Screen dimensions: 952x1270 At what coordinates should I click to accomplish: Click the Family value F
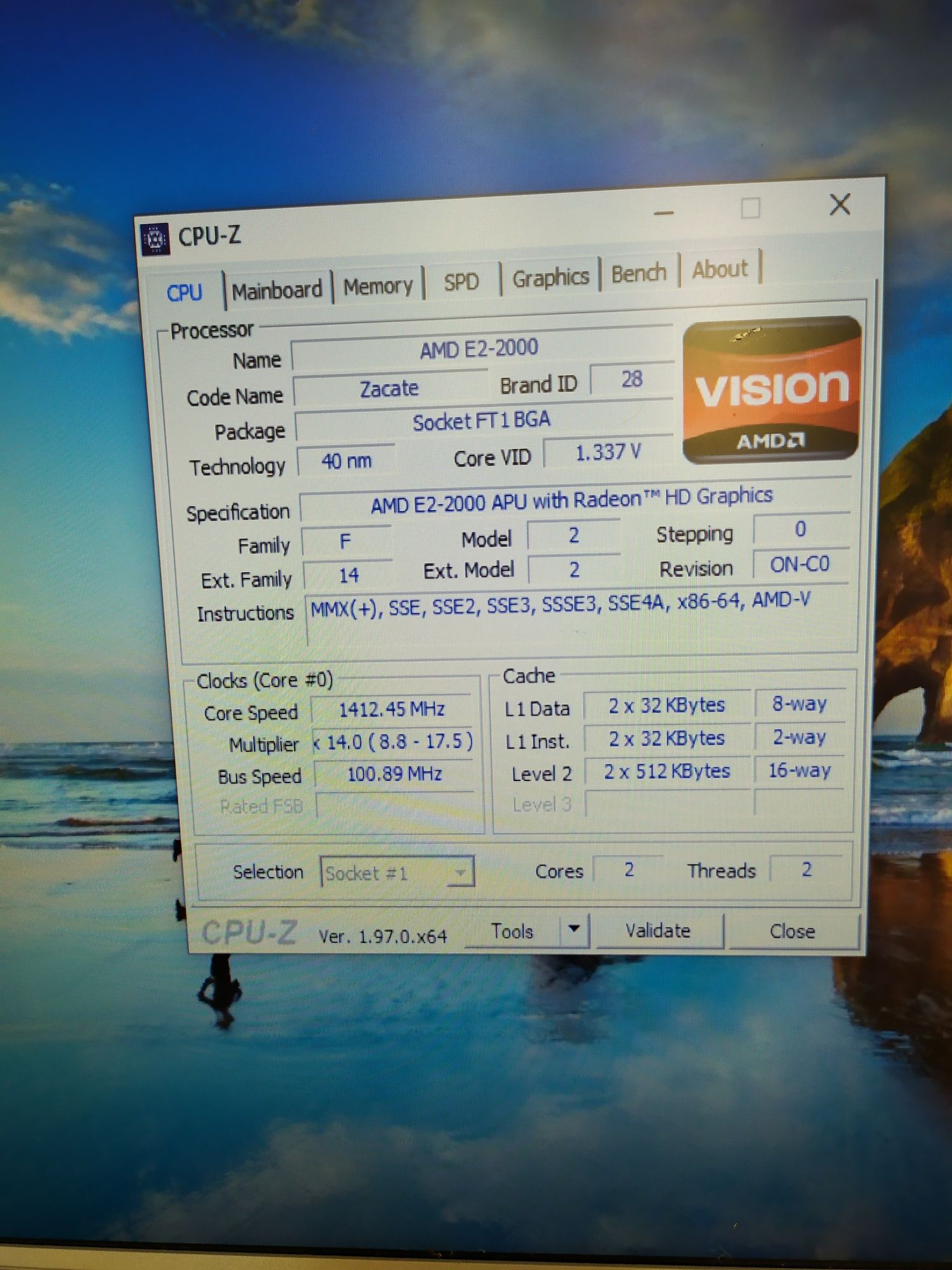345,541
